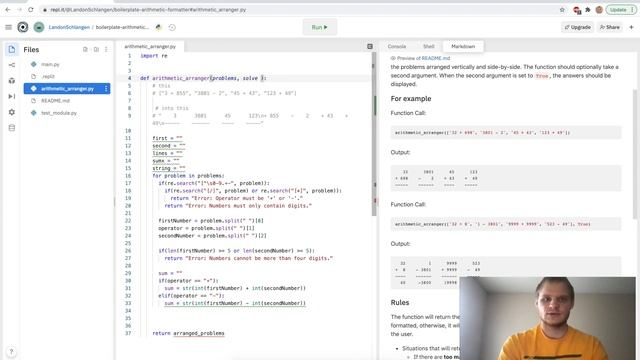Click the Share button
Screen dimensions: 640x360
coord(609,27)
